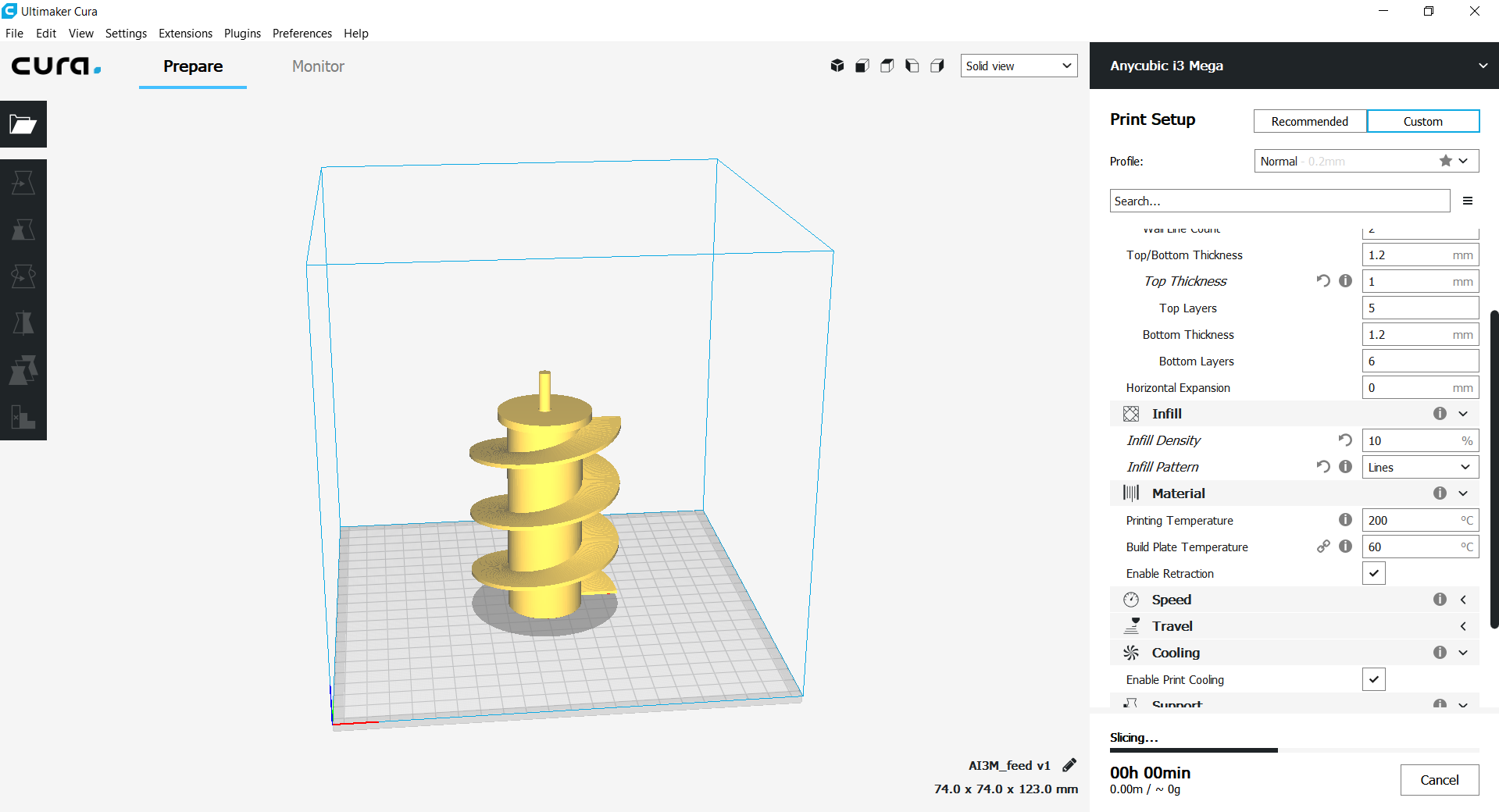The height and width of the screenshot is (812, 1499).
Task: Switch camera to left side view icon
Action: coord(912,66)
